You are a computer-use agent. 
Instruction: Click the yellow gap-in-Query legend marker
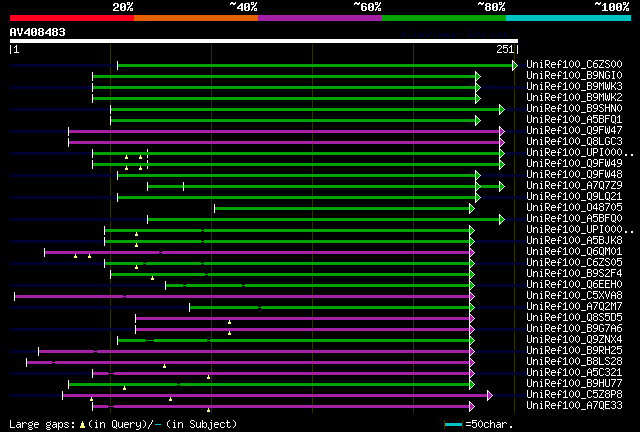[82, 425]
